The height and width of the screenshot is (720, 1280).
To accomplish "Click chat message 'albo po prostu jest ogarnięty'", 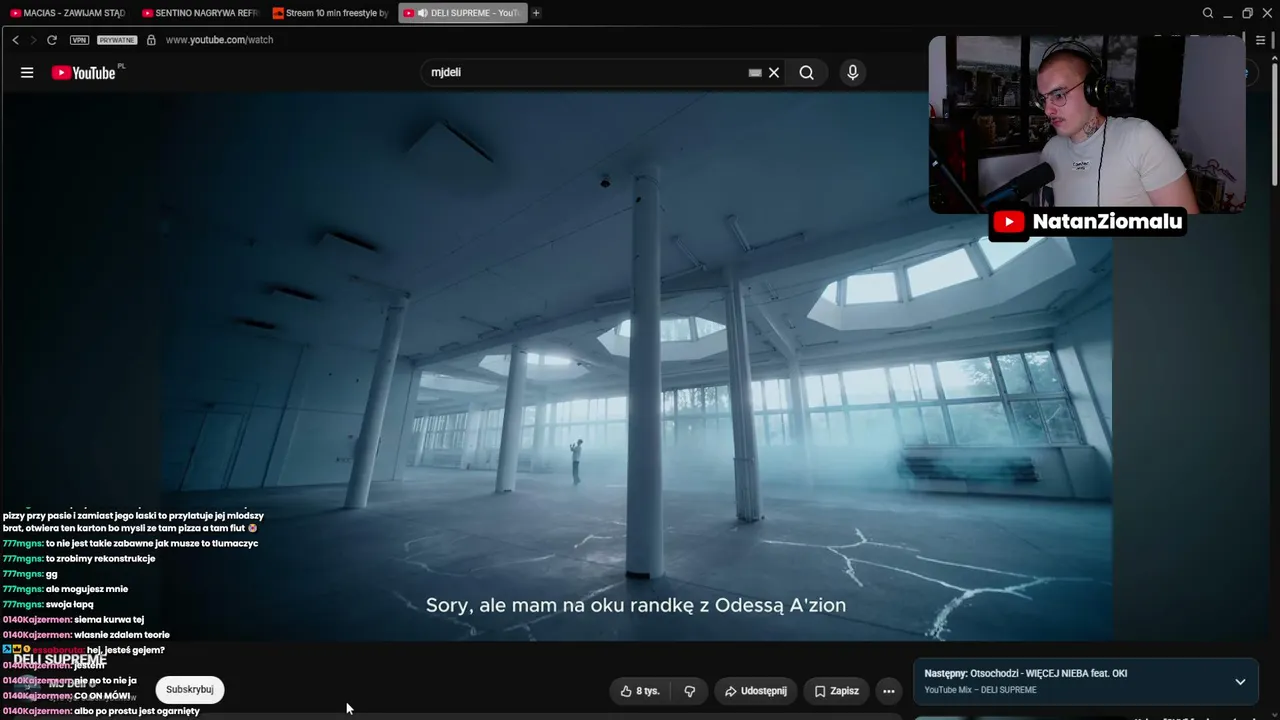I will pyautogui.click(x=137, y=711).
